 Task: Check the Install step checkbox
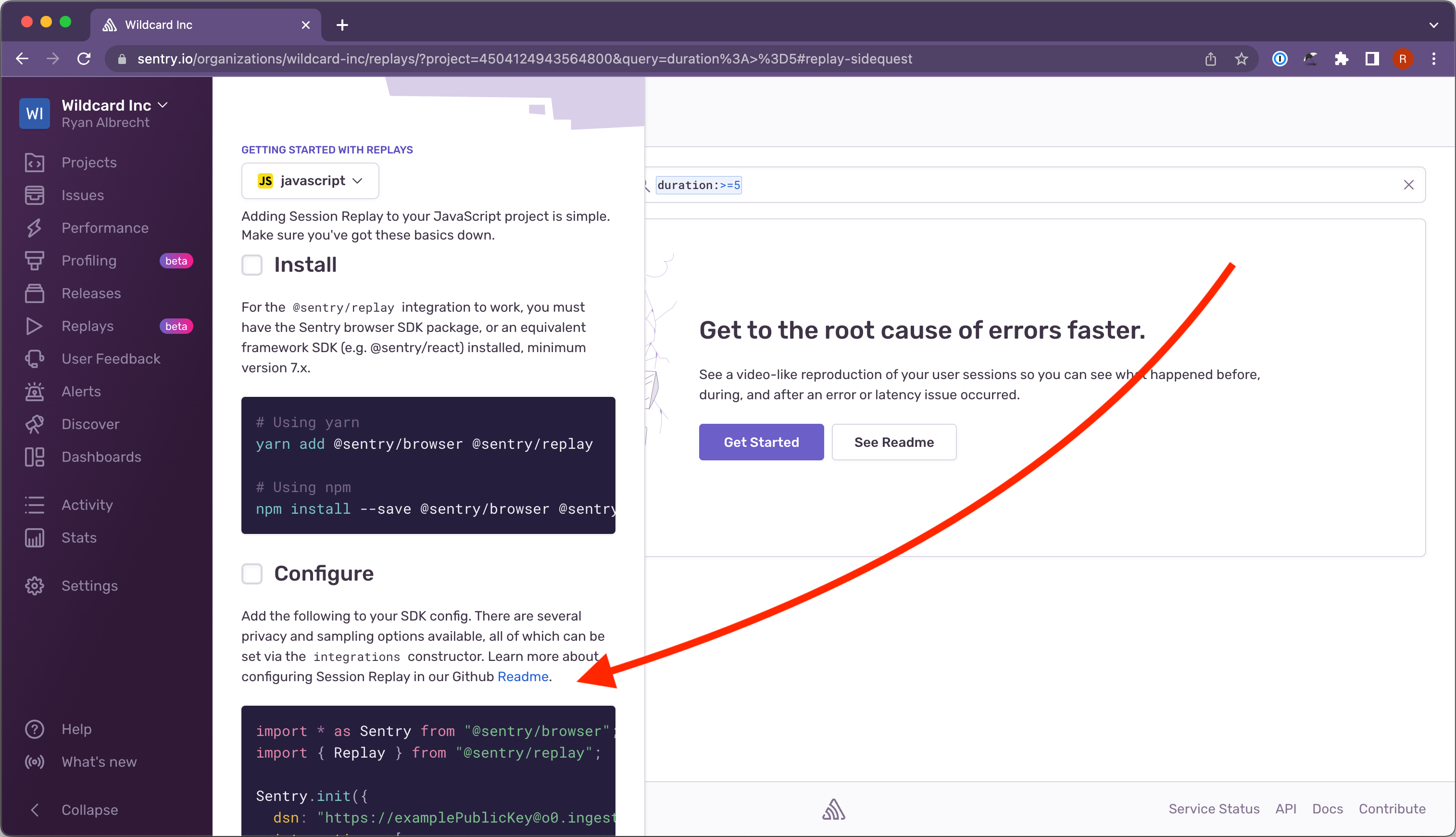pyautogui.click(x=251, y=265)
